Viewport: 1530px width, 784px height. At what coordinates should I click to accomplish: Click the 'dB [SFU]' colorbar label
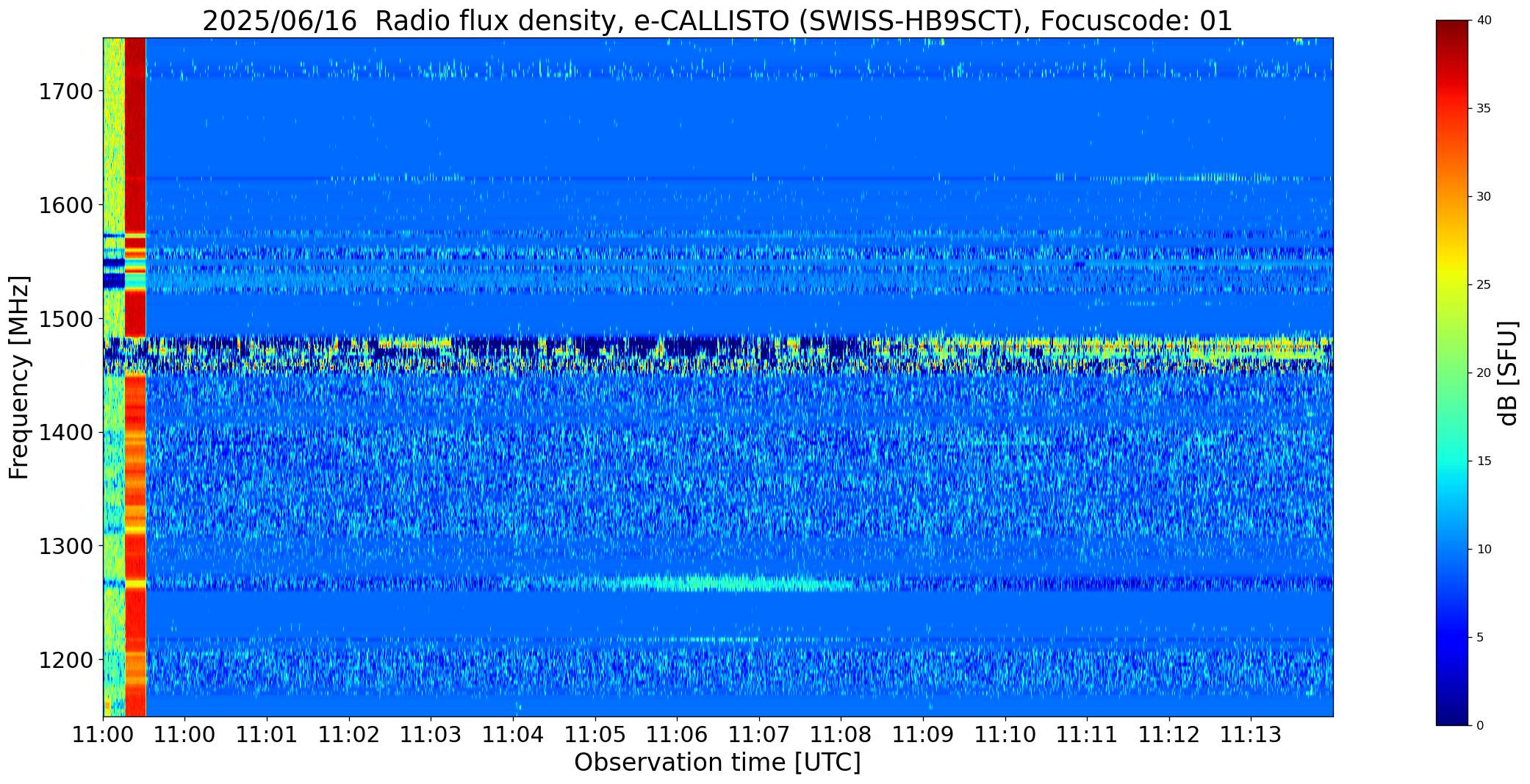[x=1508, y=373]
